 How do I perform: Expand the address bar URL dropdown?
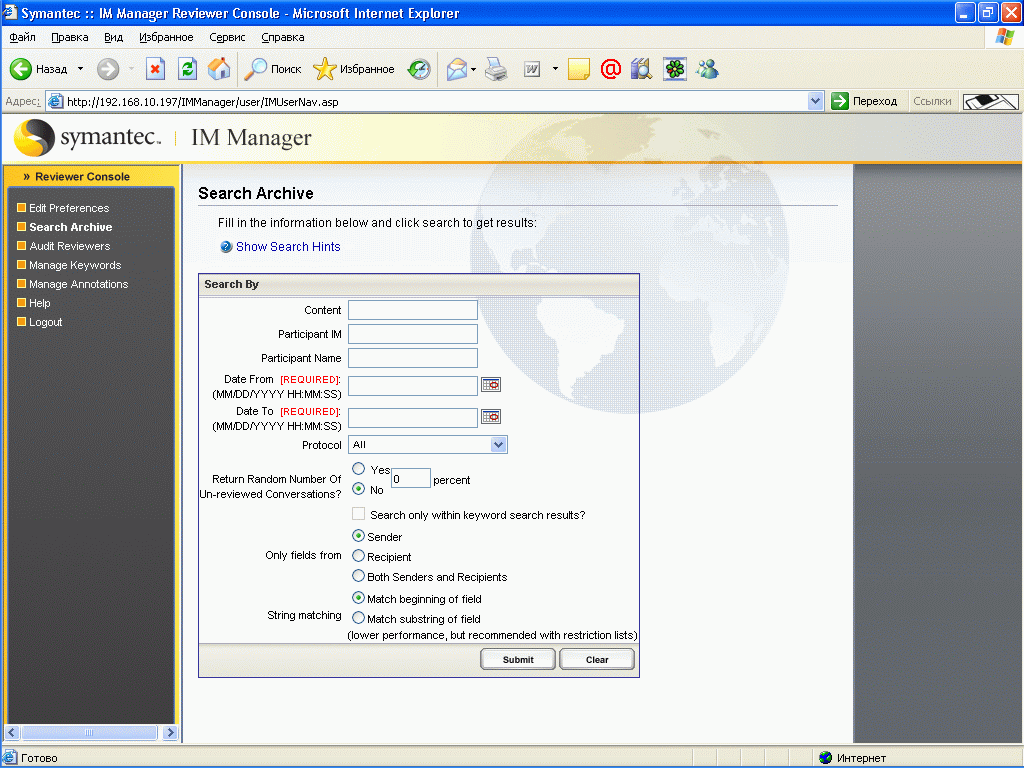815,101
